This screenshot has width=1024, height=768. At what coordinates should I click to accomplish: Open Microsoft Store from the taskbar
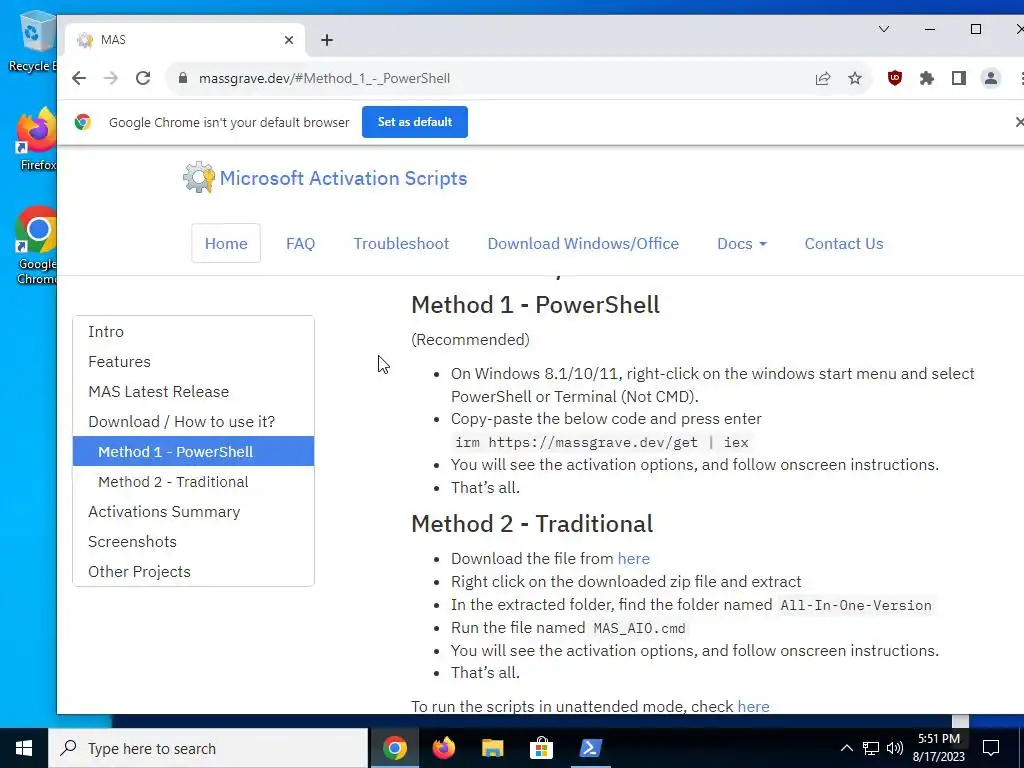541,748
